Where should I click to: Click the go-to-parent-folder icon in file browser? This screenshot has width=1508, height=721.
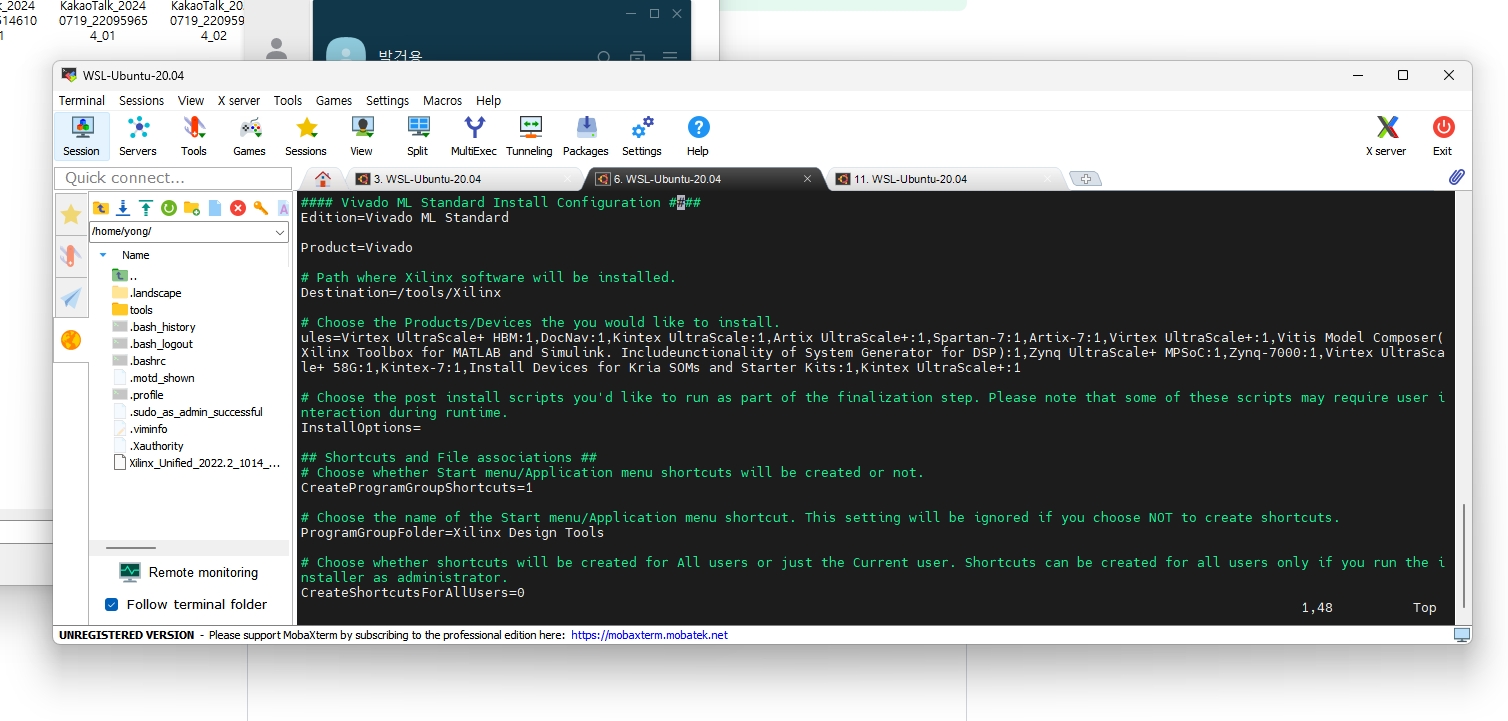click(101, 208)
